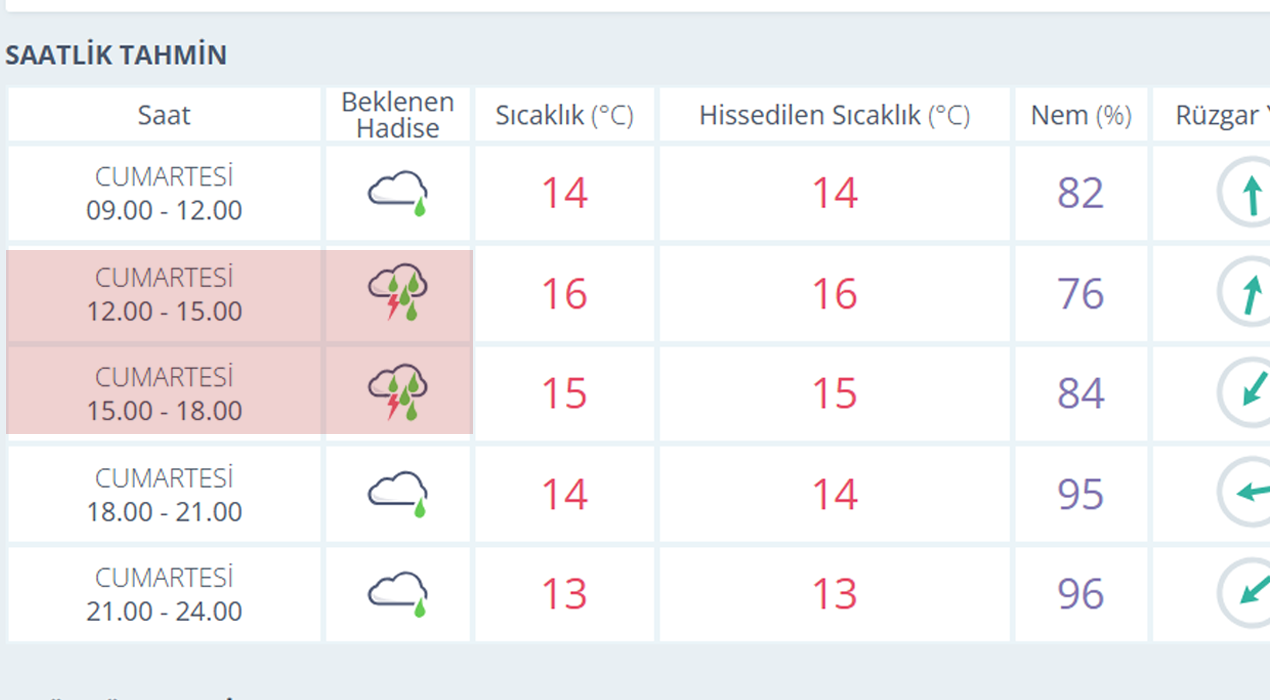Click the rain cloud icon for 09.00 - 12.00
Image resolution: width=1270 pixels, height=700 pixels.
(398, 193)
